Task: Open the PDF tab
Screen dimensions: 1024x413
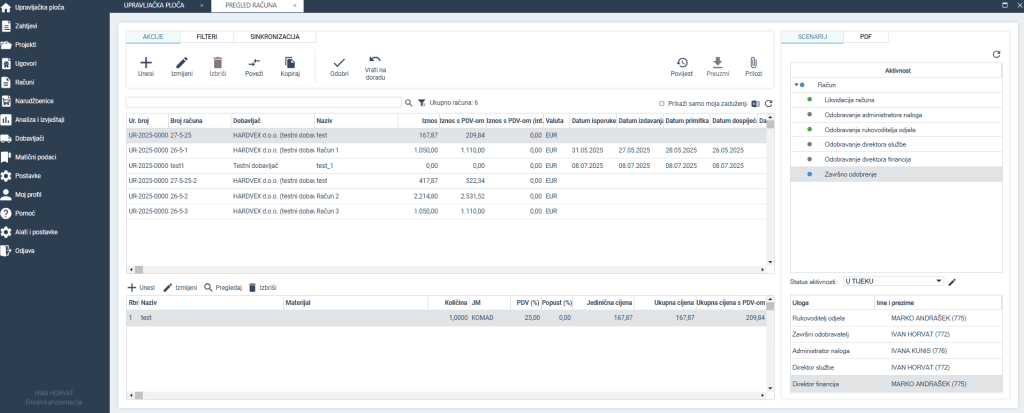Action: coord(866,36)
